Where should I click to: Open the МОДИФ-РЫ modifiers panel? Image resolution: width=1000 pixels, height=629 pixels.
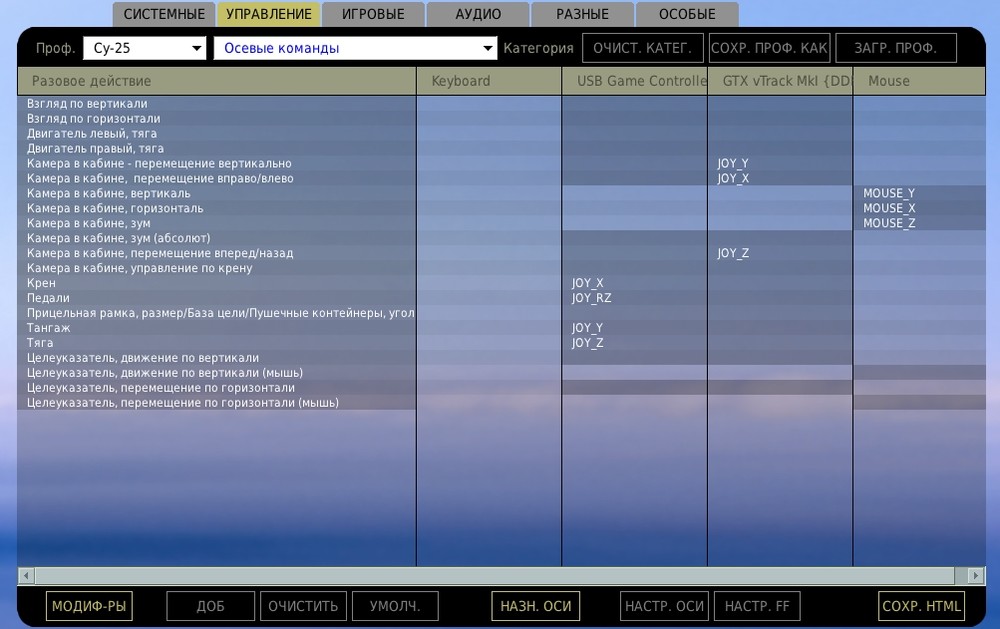click(x=89, y=605)
